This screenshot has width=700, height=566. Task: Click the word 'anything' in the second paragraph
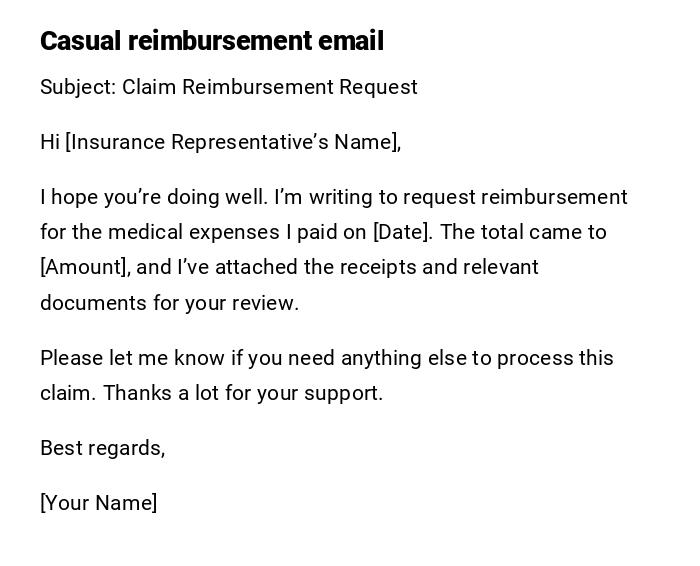point(383,358)
